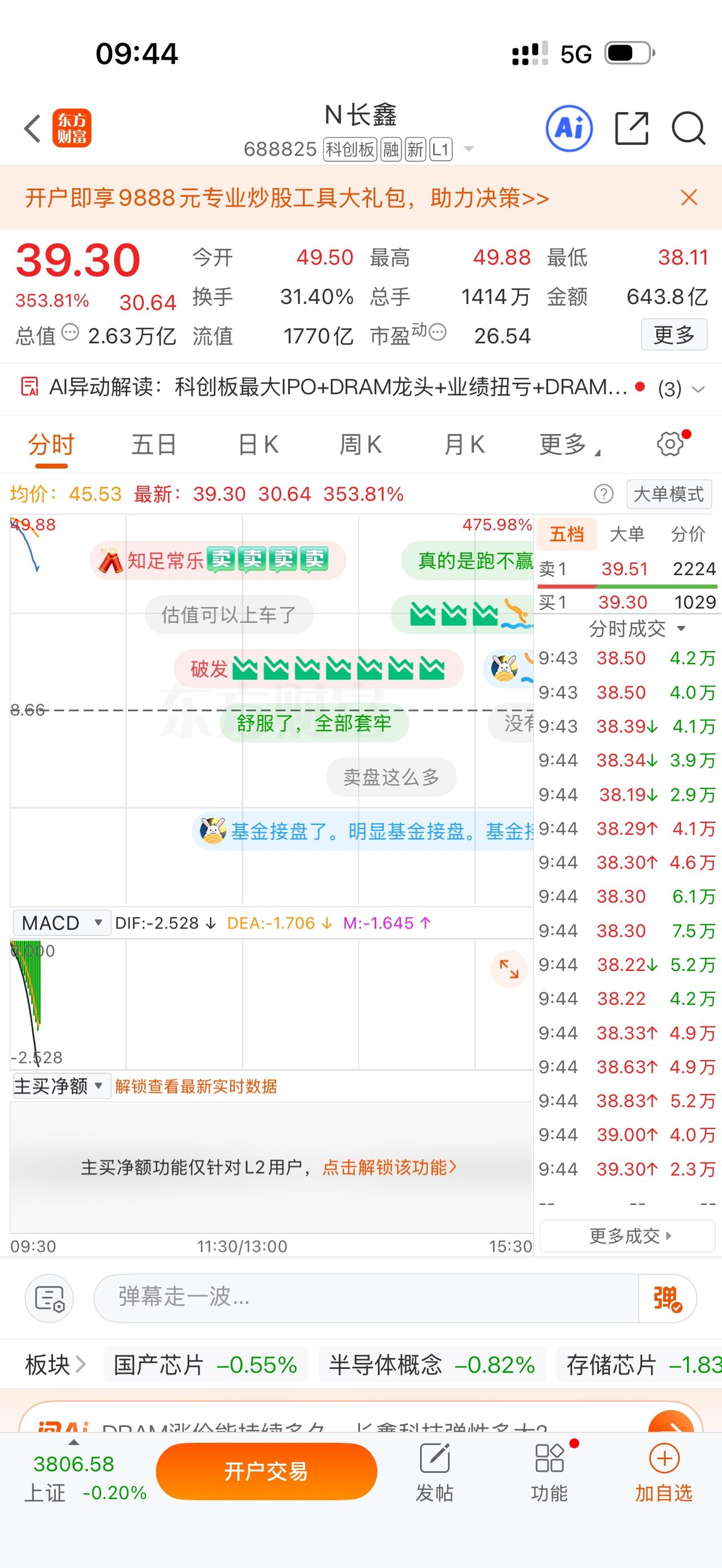The width and height of the screenshot is (722, 1568).
Task: Open 存储芯片 sector chip
Action: pyautogui.click(x=639, y=1364)
